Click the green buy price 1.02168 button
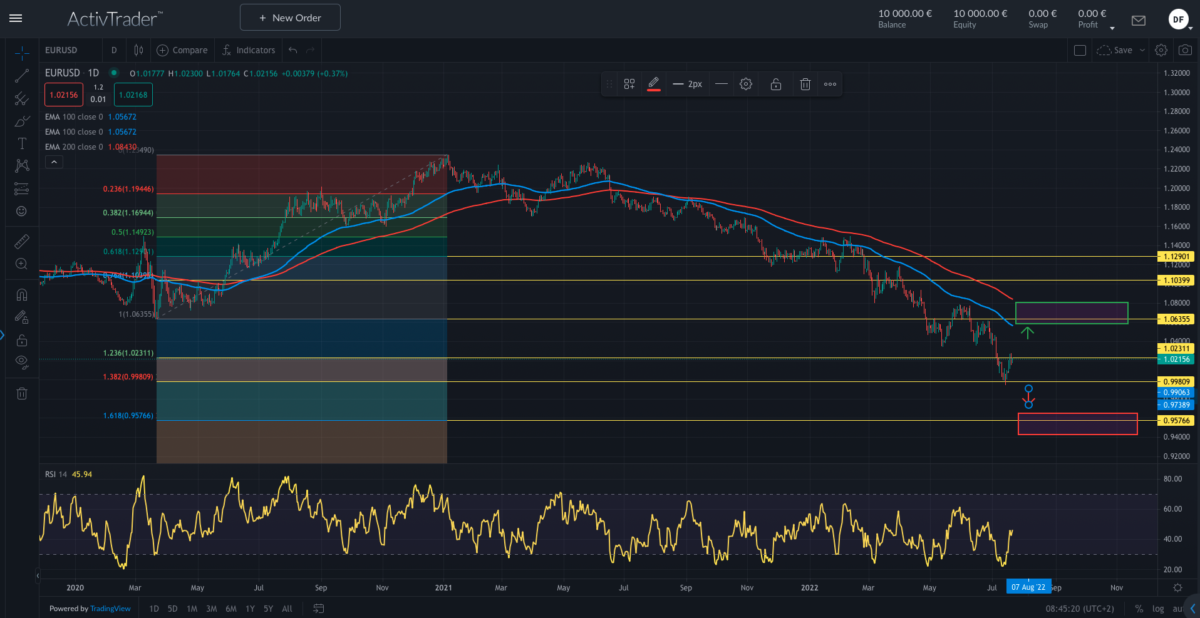This screenshot has width=1200, height=618. click(133, 95)
